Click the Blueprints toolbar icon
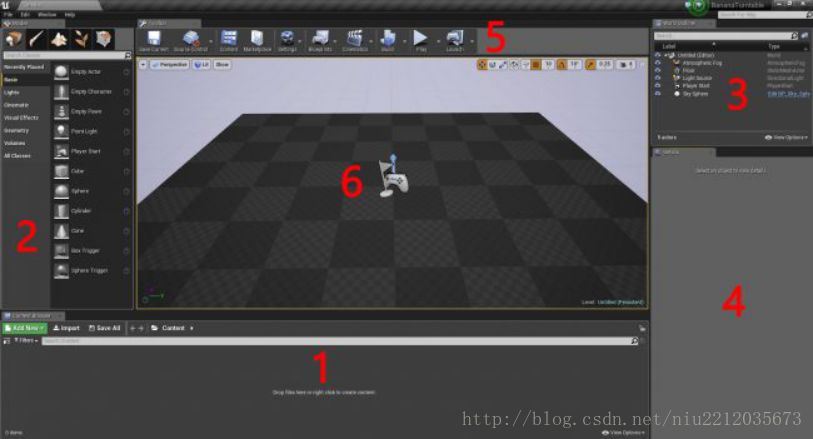 (320, 41)
